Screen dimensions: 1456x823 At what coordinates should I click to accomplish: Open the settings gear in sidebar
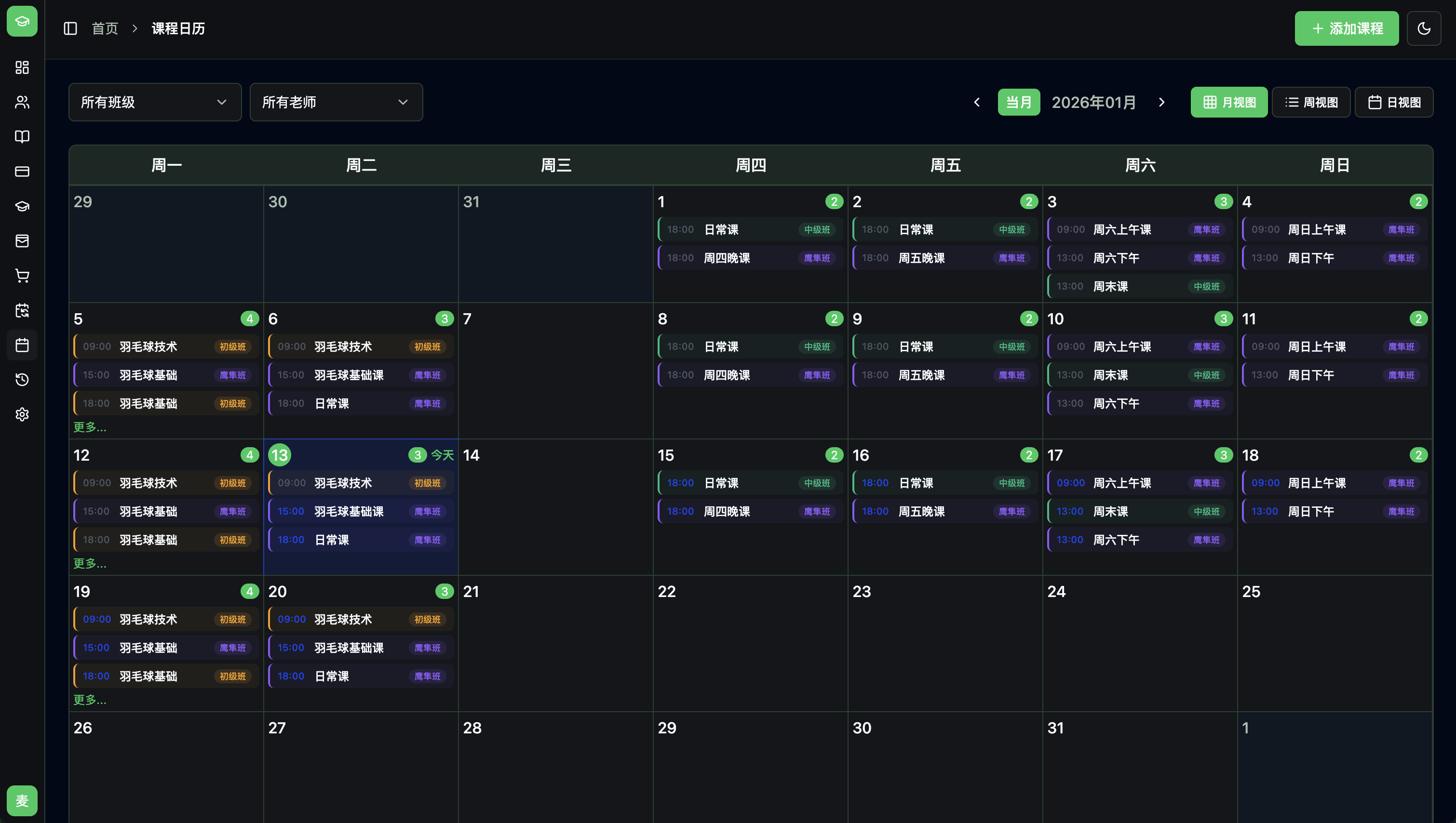point(22,414)
